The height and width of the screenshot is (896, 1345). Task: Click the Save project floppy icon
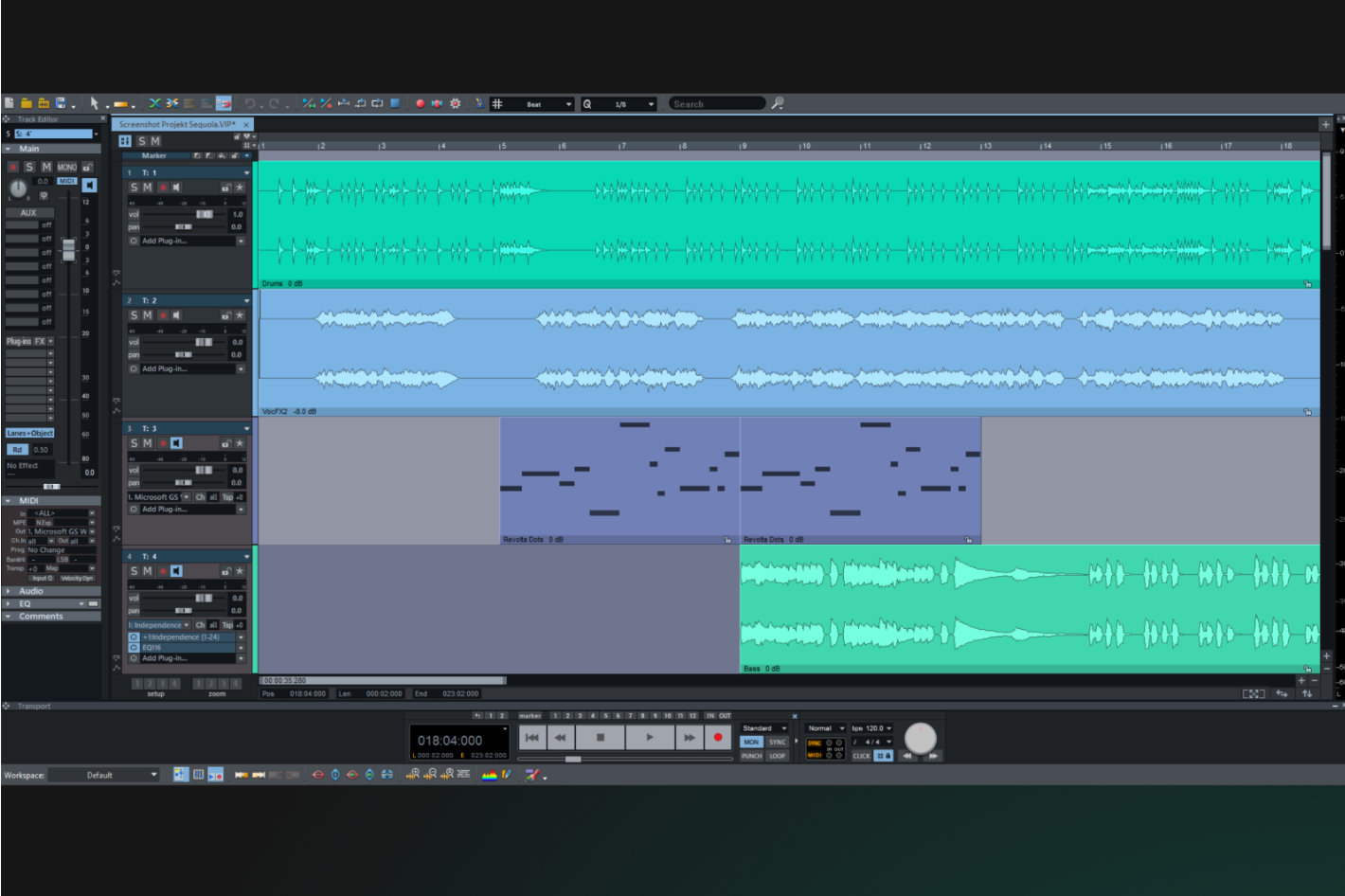pos(61,103)
